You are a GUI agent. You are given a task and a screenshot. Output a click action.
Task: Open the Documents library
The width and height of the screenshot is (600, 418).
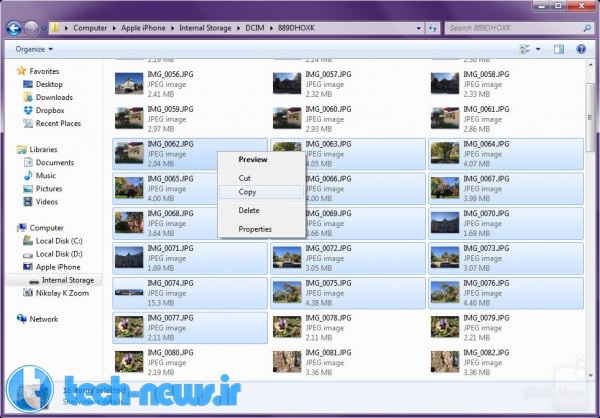[55, 163]
